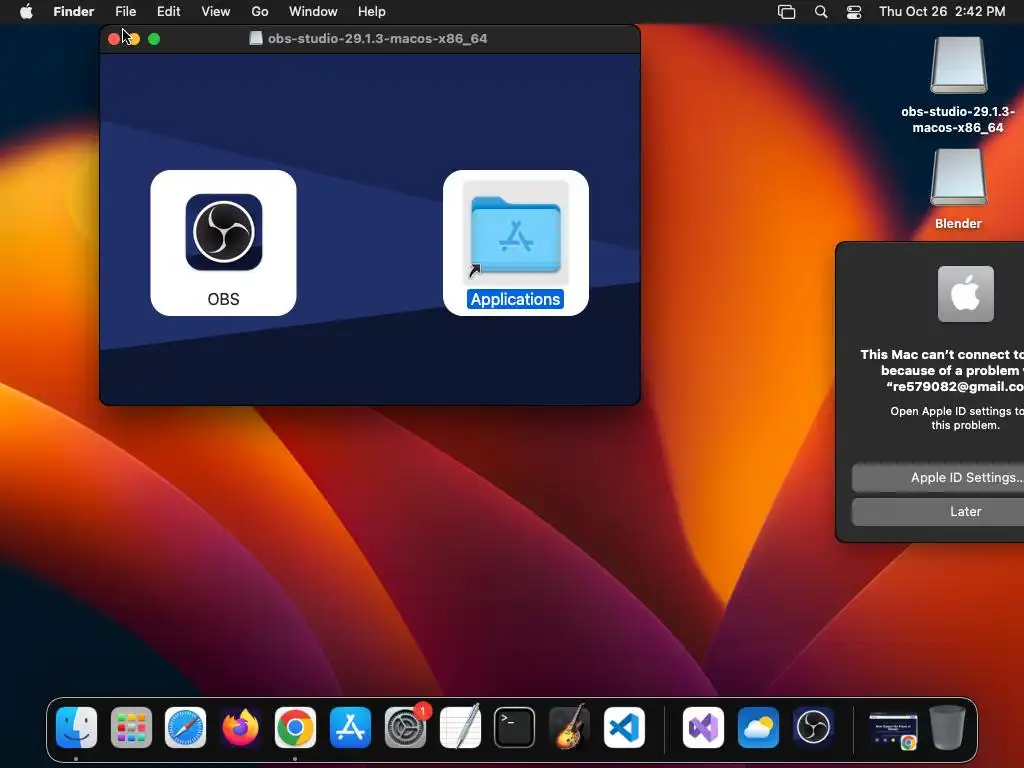Open Spotlight search in menu bar
1024x768 pixels.
[821, 12]
